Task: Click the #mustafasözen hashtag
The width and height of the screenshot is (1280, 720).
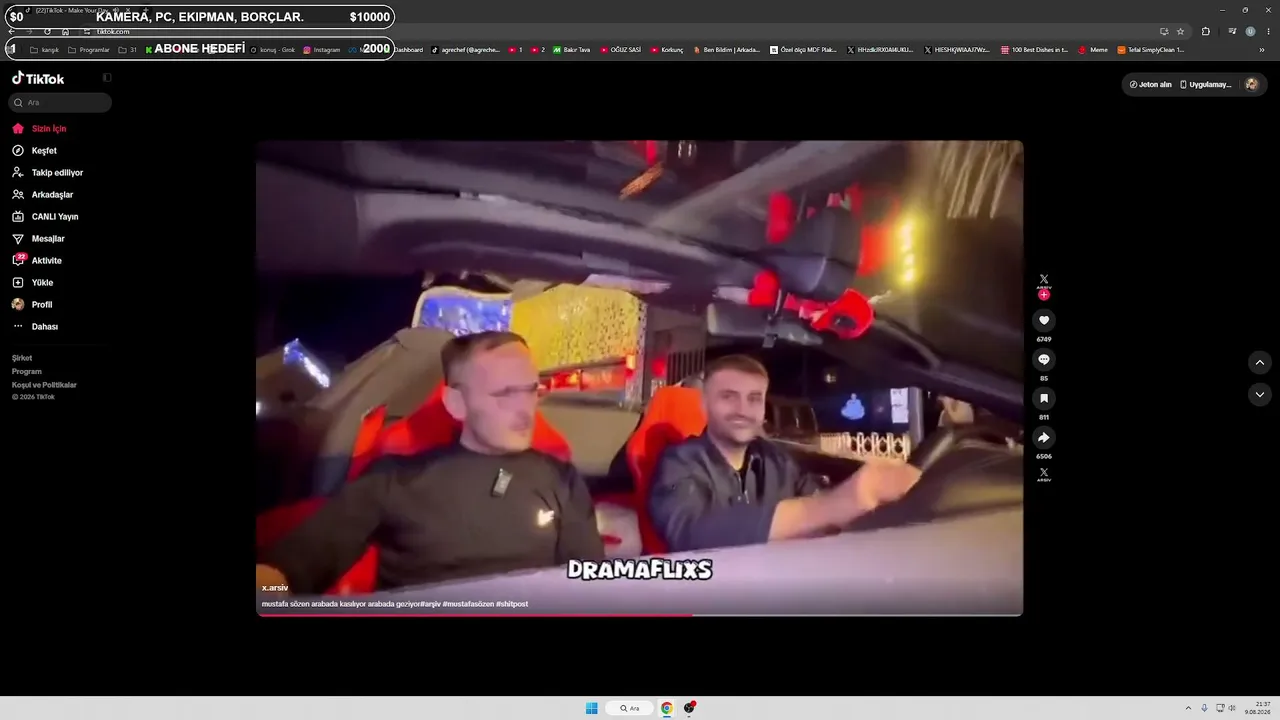Action: (x=468, y=604)
